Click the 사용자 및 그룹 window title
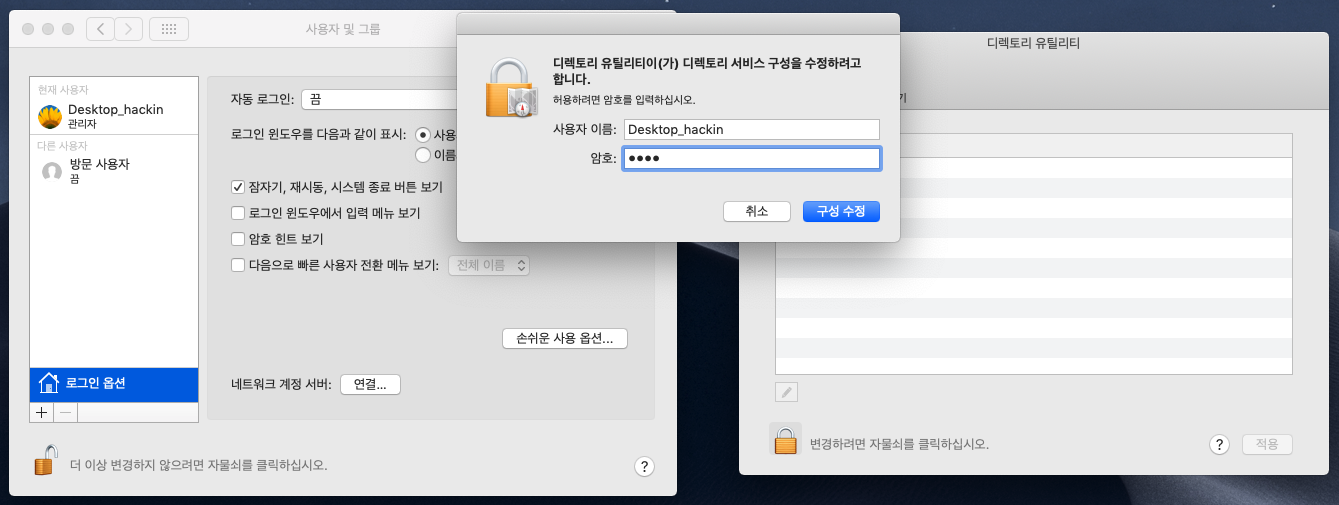Image resolution: width=1339 pixels, height=505 pixels. [x=342, y=30]
